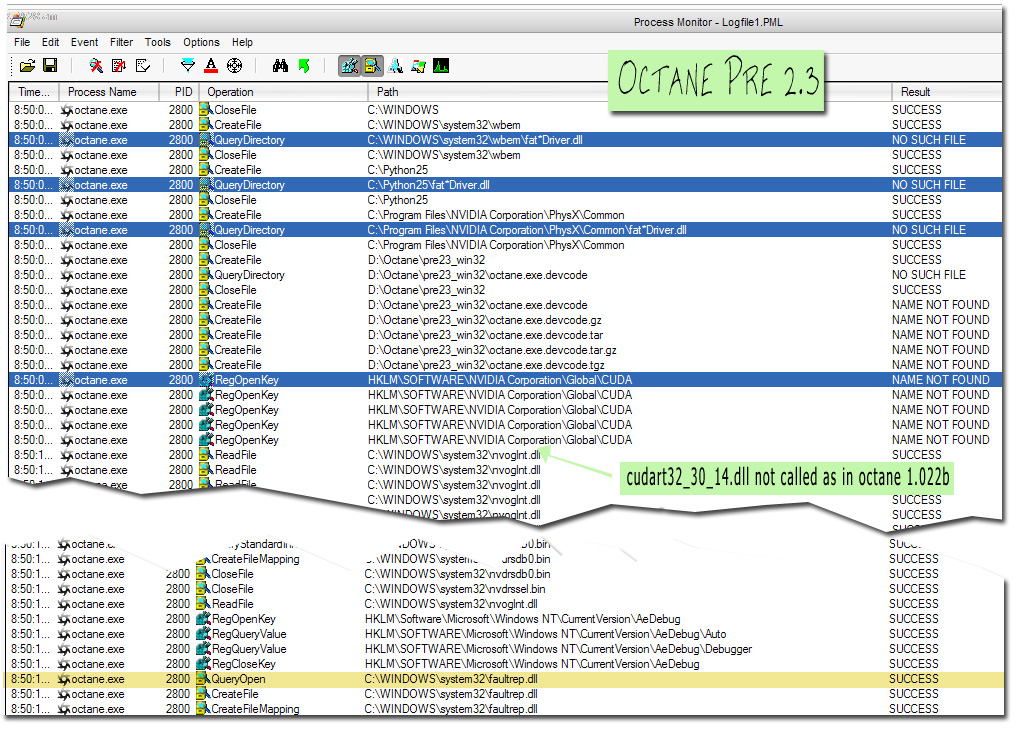Screen dimensions: 1016x734
Task: Click the PID column header
Action: (x=179, y=92)
